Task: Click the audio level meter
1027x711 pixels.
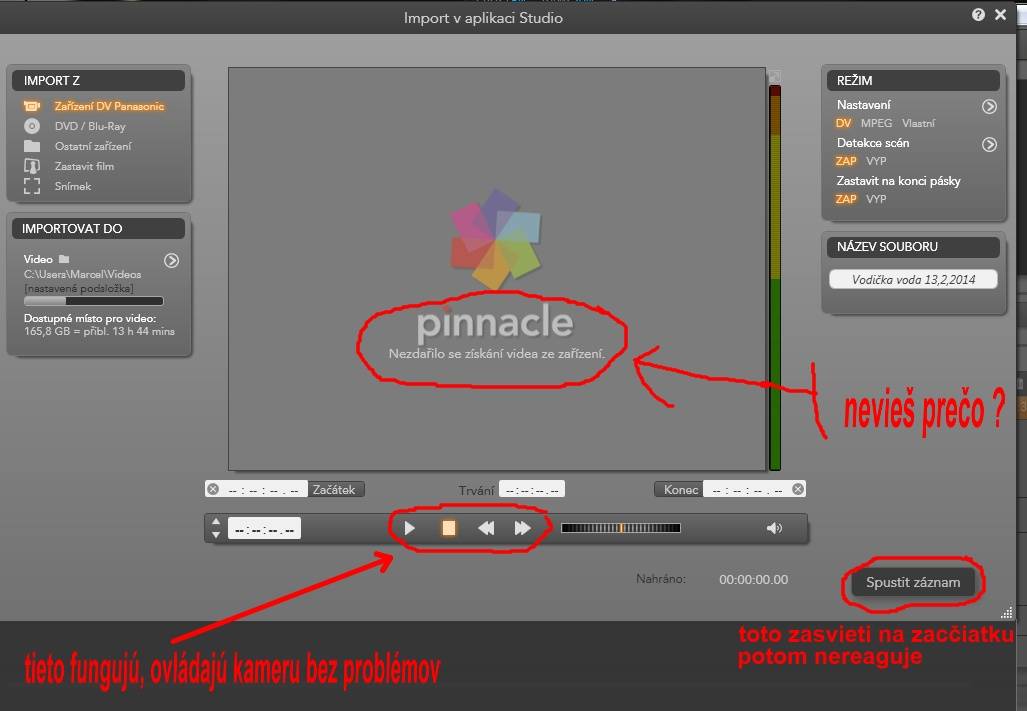Action: 775,278
